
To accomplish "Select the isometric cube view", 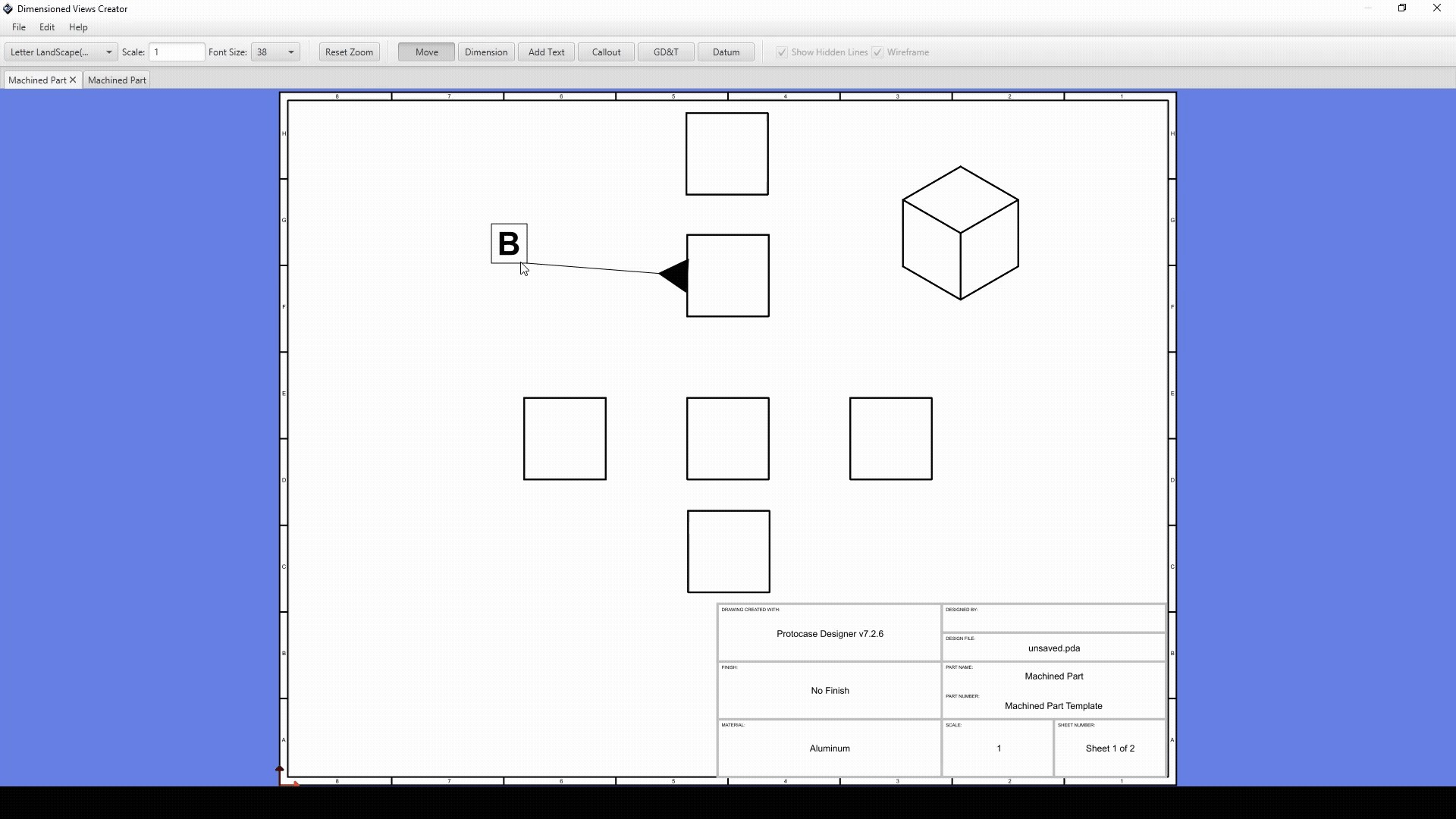I will point(960,233).
